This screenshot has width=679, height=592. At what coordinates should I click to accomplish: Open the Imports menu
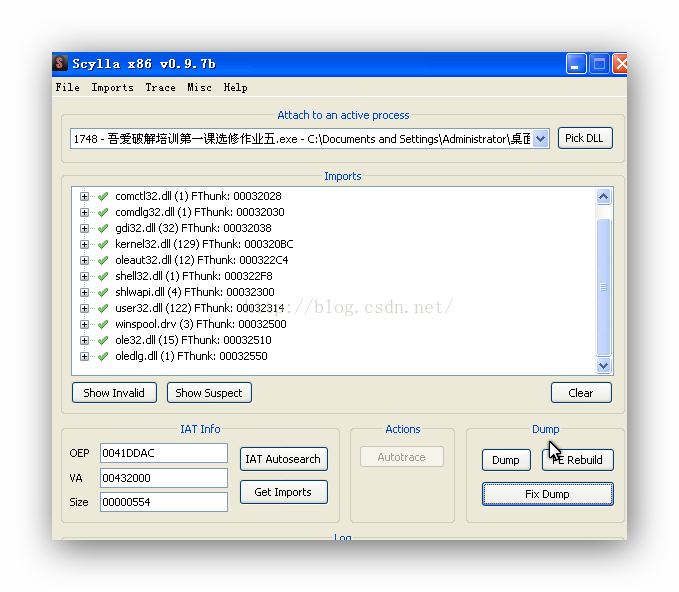112,87
